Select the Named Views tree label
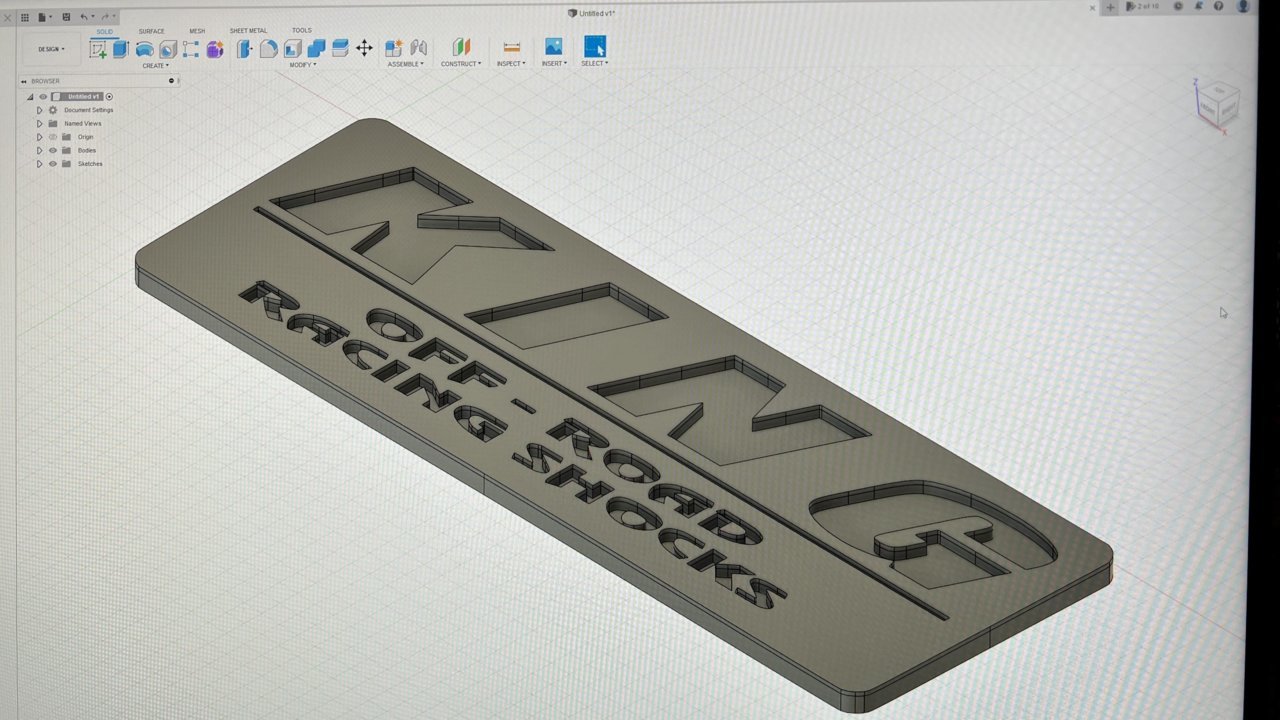Viewport: 1280px width, 720px height. 83,123
